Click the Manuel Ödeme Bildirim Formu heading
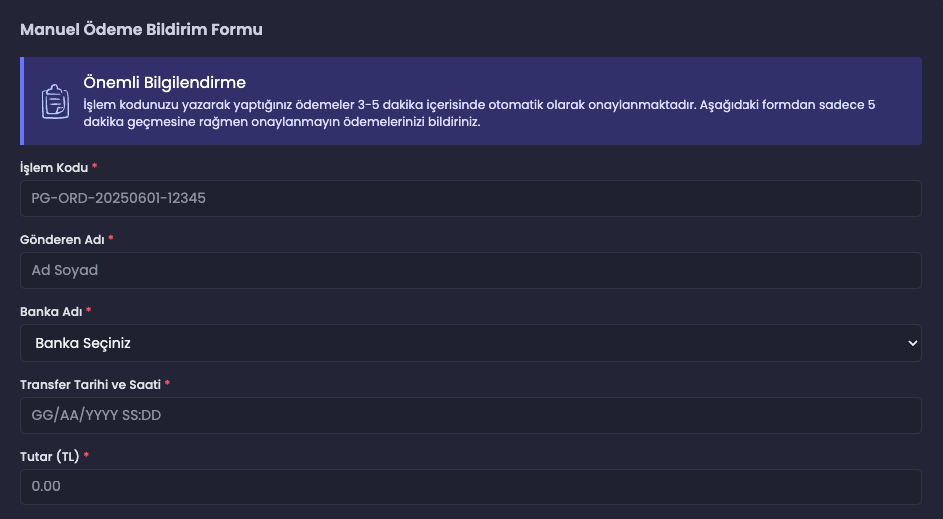 click(x=141, y=29)
